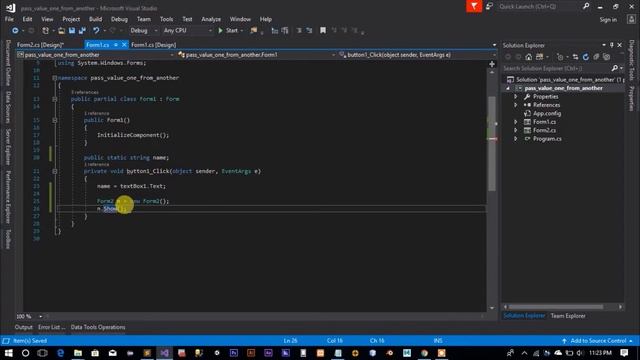Click Add to Source Control in status bar
640x360 pixels.
click(x=598, y=341)
